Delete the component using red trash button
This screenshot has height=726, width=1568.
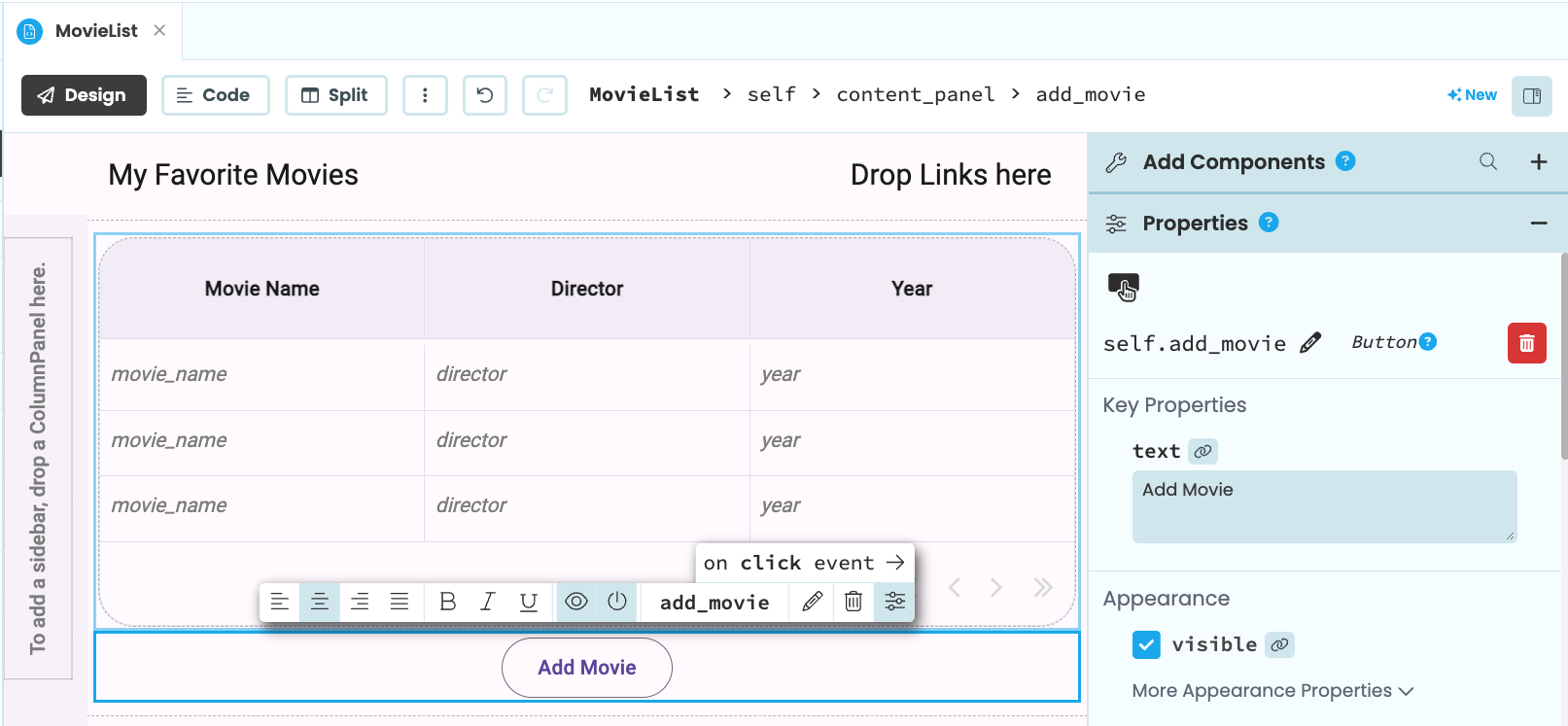coord(1527,343)
